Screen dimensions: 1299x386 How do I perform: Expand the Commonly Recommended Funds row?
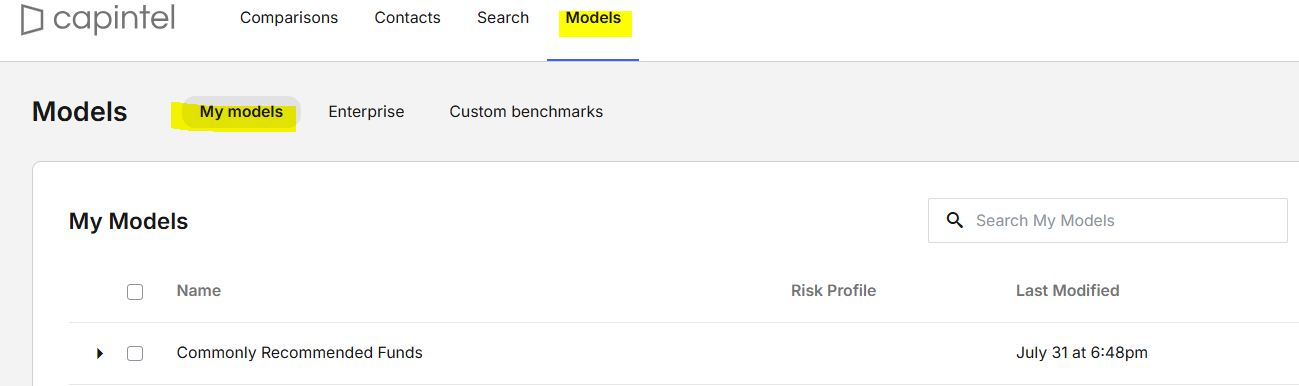pyautogui.click(x=99, y=353)
